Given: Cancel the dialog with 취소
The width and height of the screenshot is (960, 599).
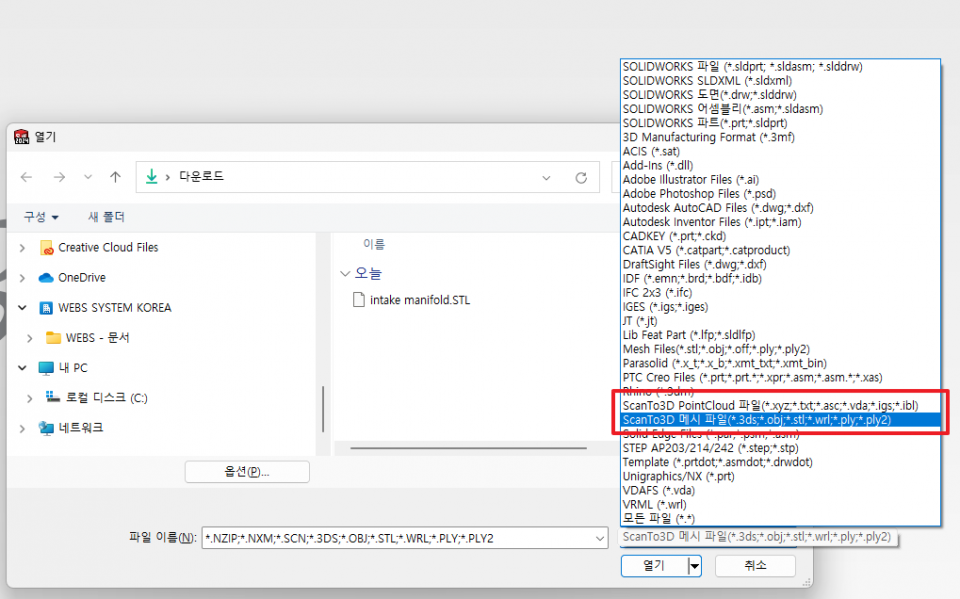Looking at the screenshot, I should (x=756, y=565).
